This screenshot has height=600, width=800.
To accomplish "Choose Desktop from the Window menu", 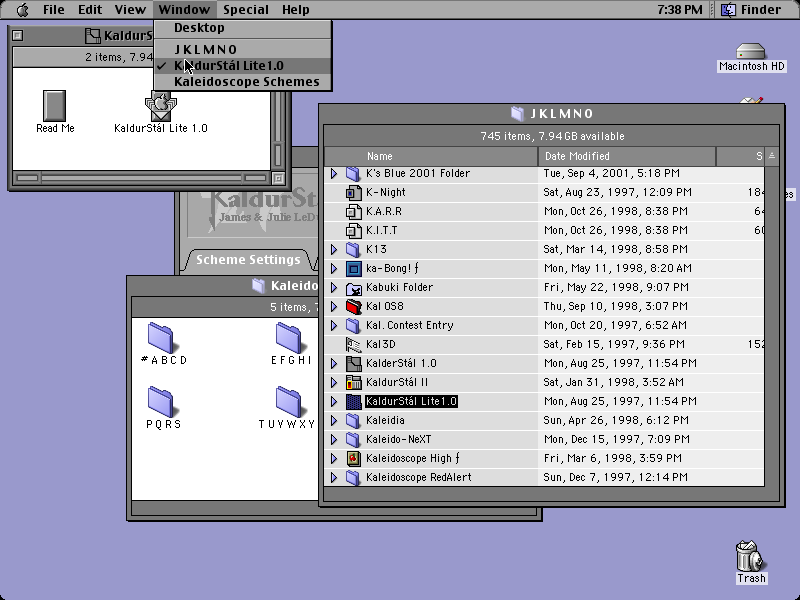I will click(x=243, y=28).
